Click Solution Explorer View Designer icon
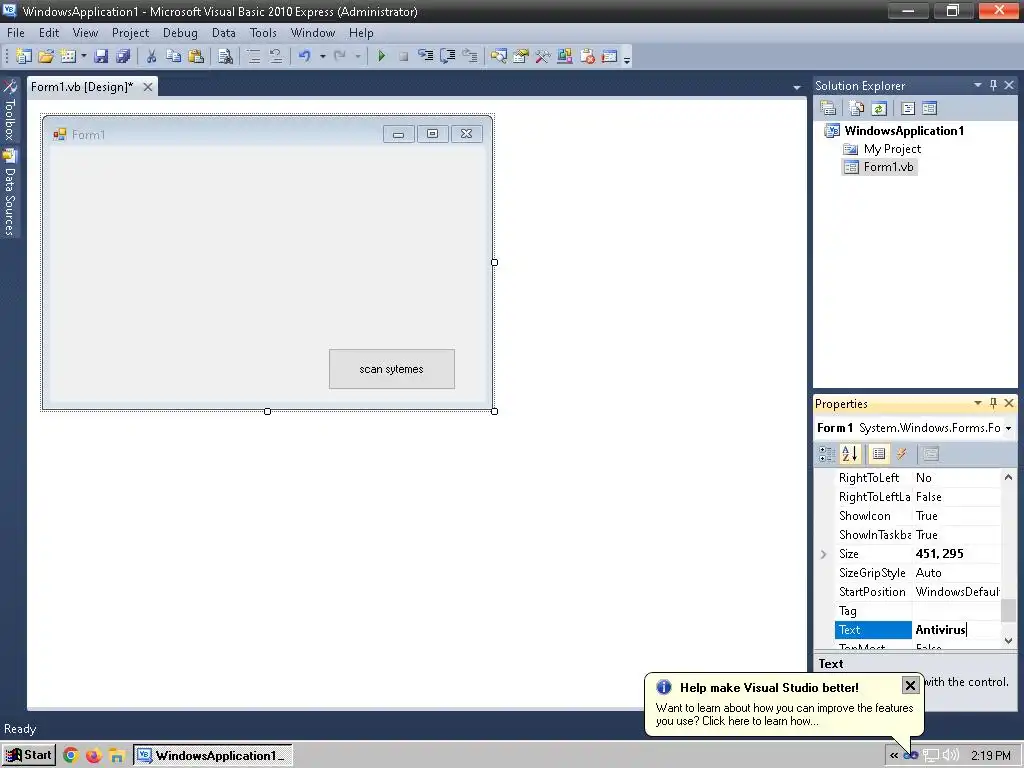Viewport: 1024px width, 768px height. coord(930,108)
